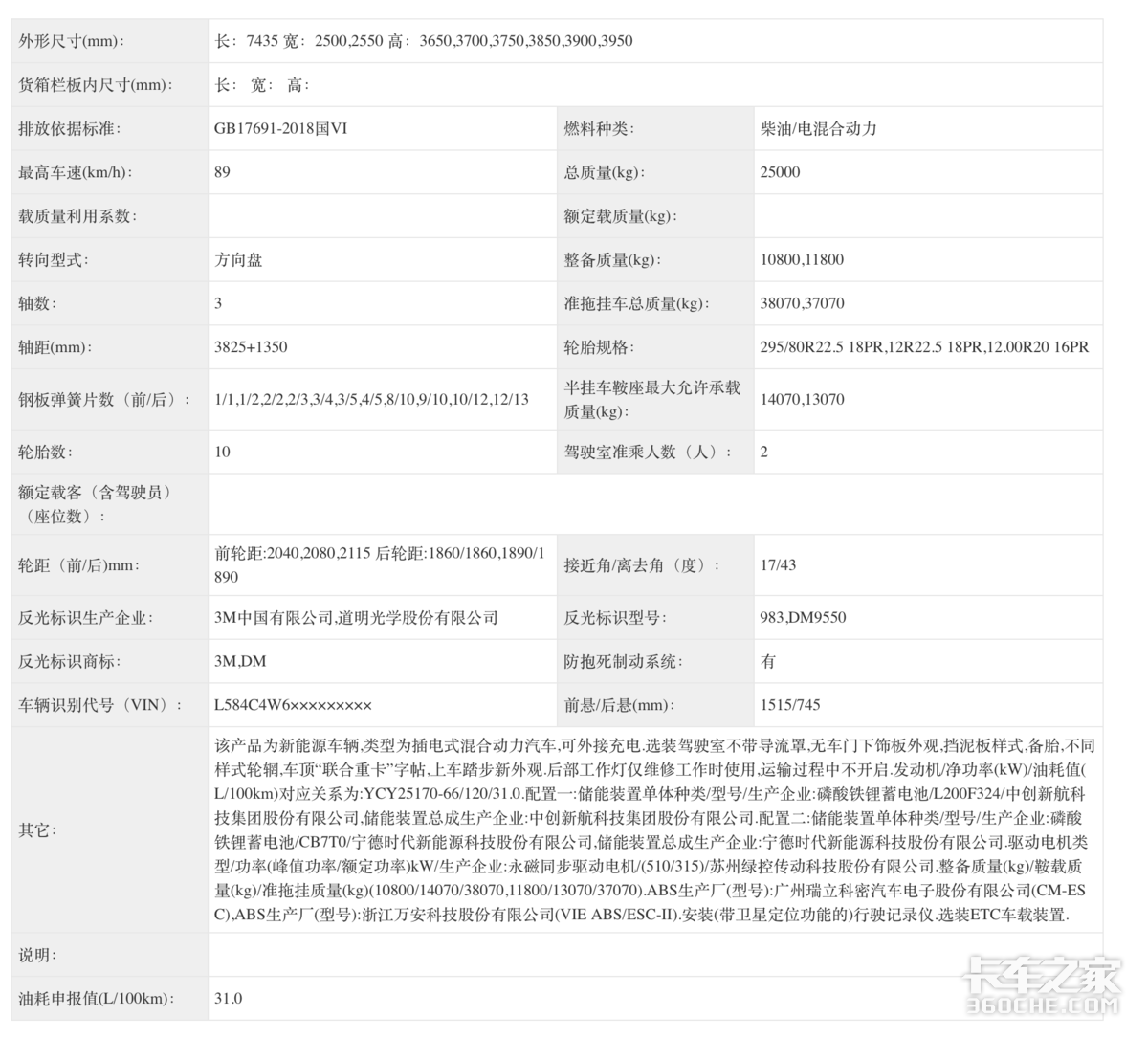Click the 半挂车鞍座最大允许承载质量 label
1148x1038 pixels.
(x=652, y=399)
